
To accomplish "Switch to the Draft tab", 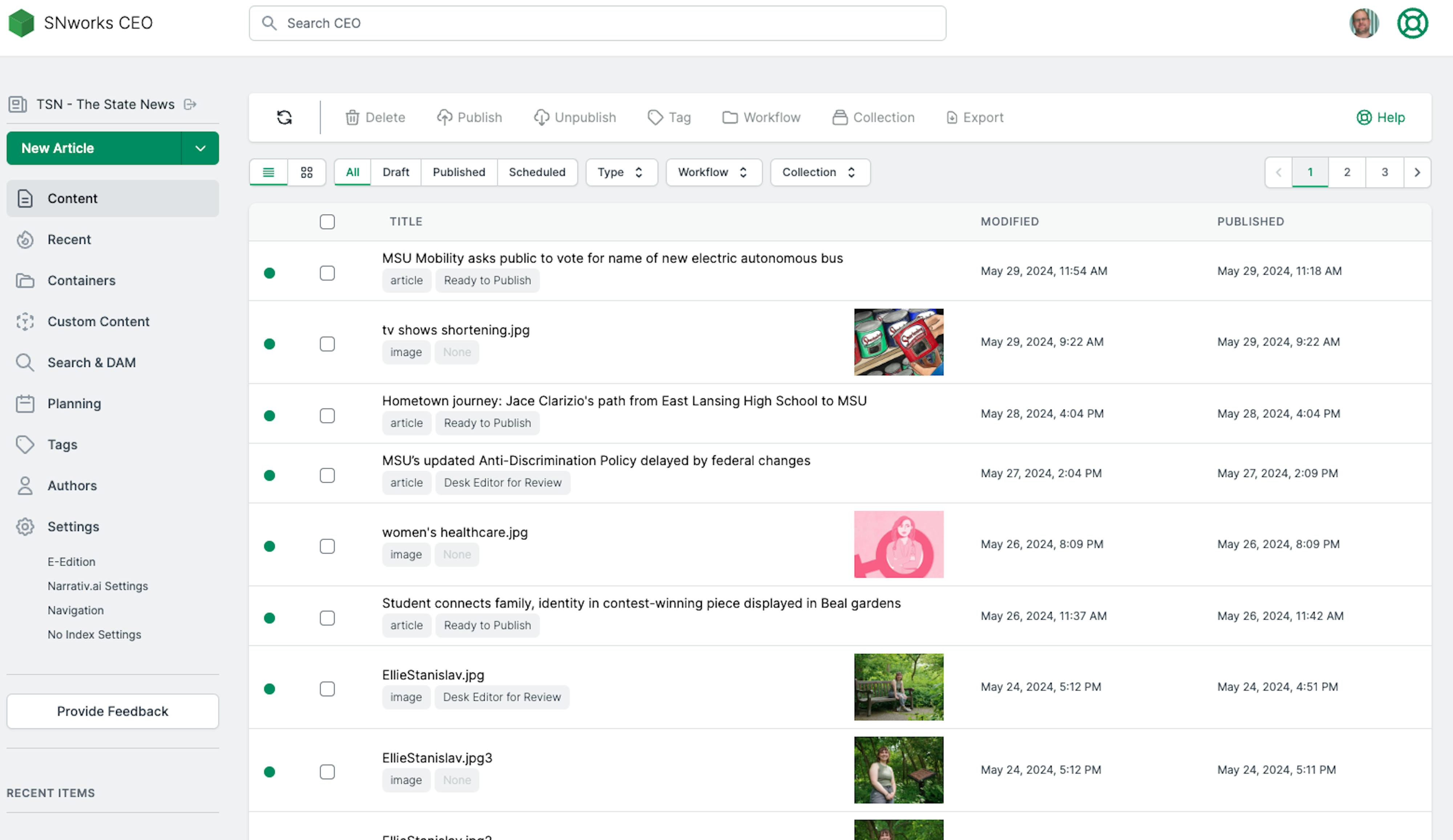I will point(396,172).
